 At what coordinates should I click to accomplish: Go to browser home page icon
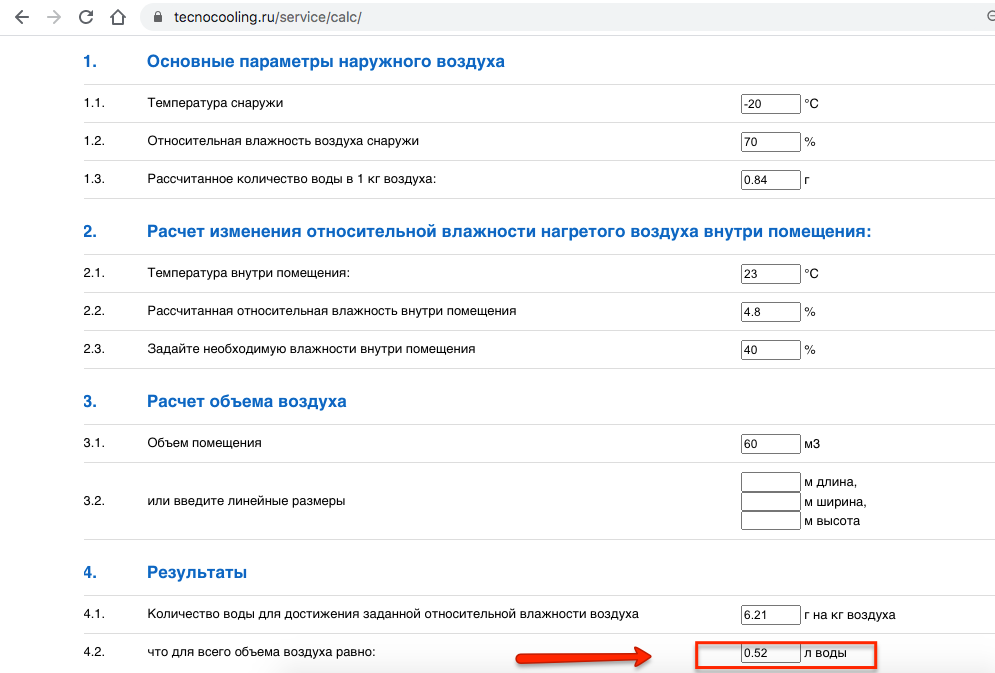click(118, 18)
